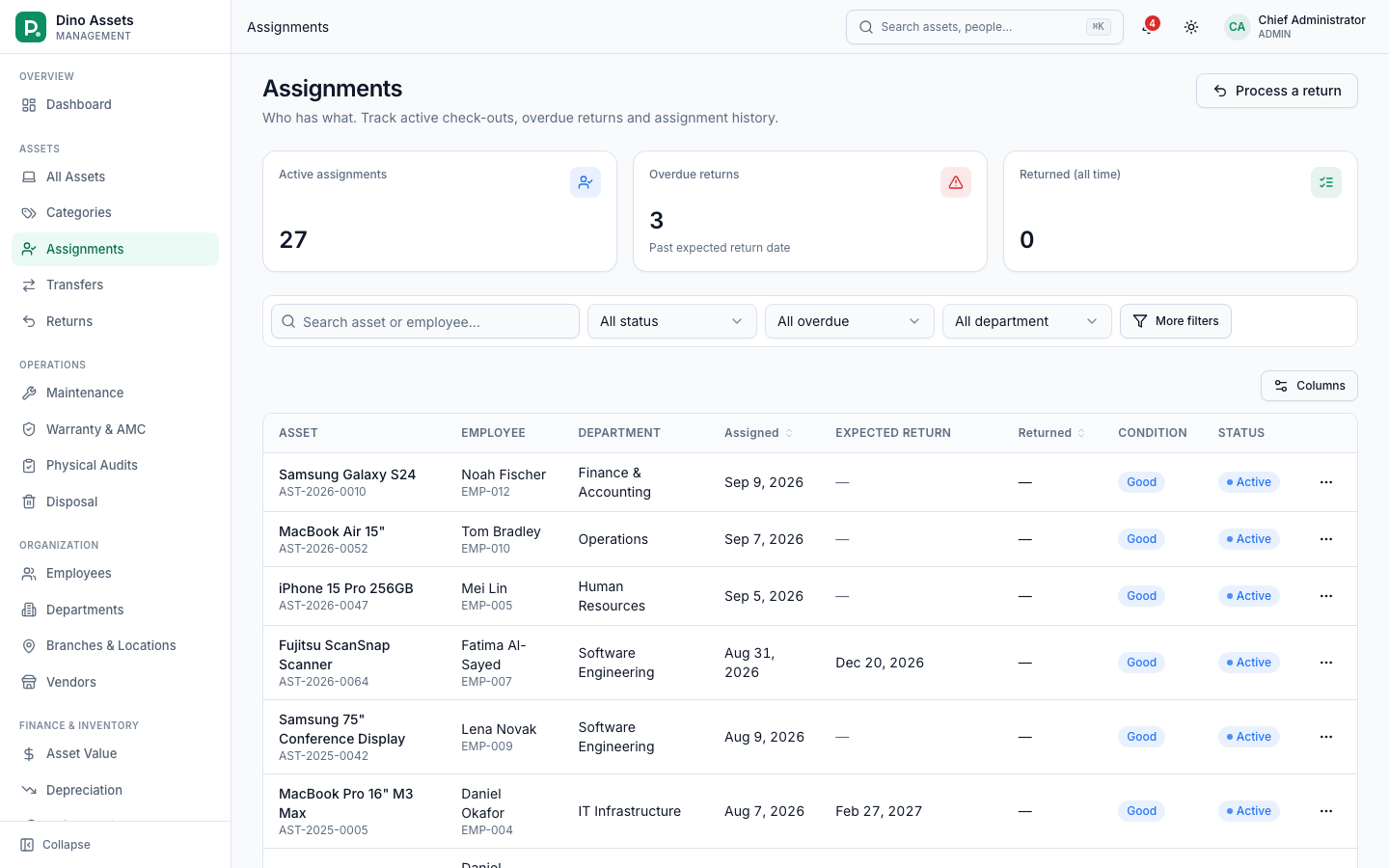The height and width of the screenshot is (868, 1389).
Task: Click the Returned all-time checklist icon
Action: pos(1326,182)
